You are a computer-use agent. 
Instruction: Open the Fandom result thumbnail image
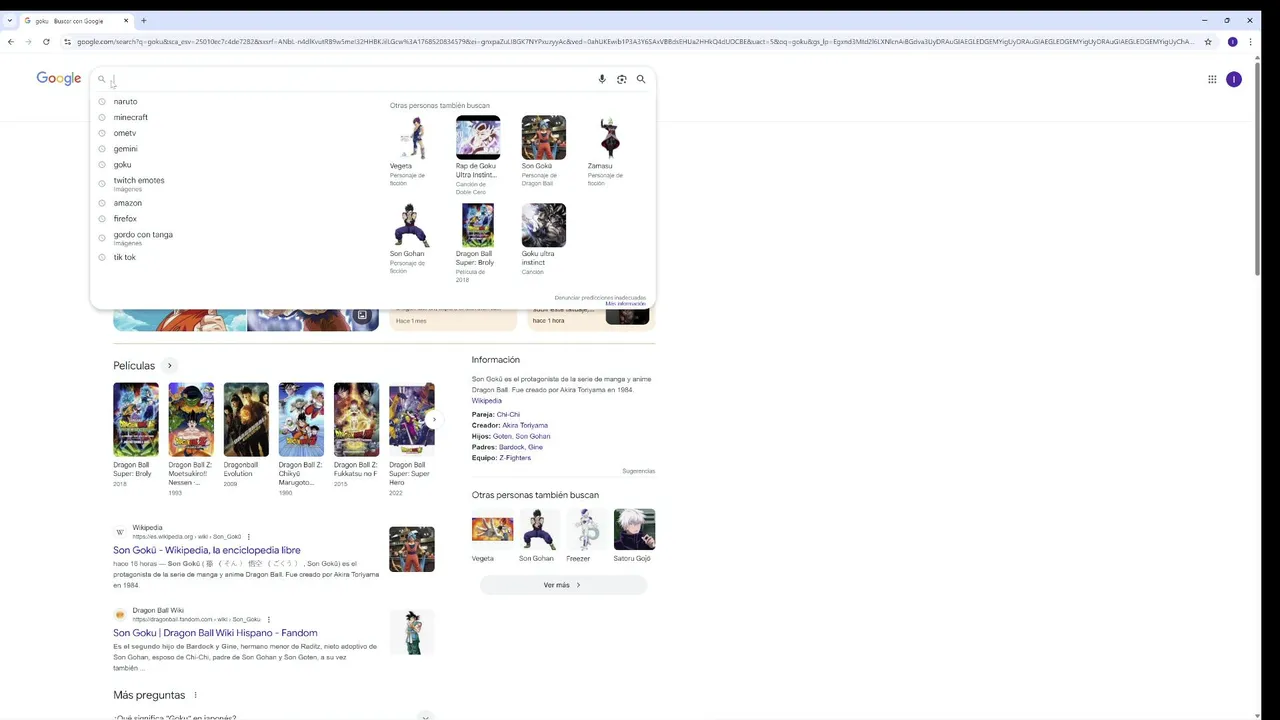tap(411, 632)
